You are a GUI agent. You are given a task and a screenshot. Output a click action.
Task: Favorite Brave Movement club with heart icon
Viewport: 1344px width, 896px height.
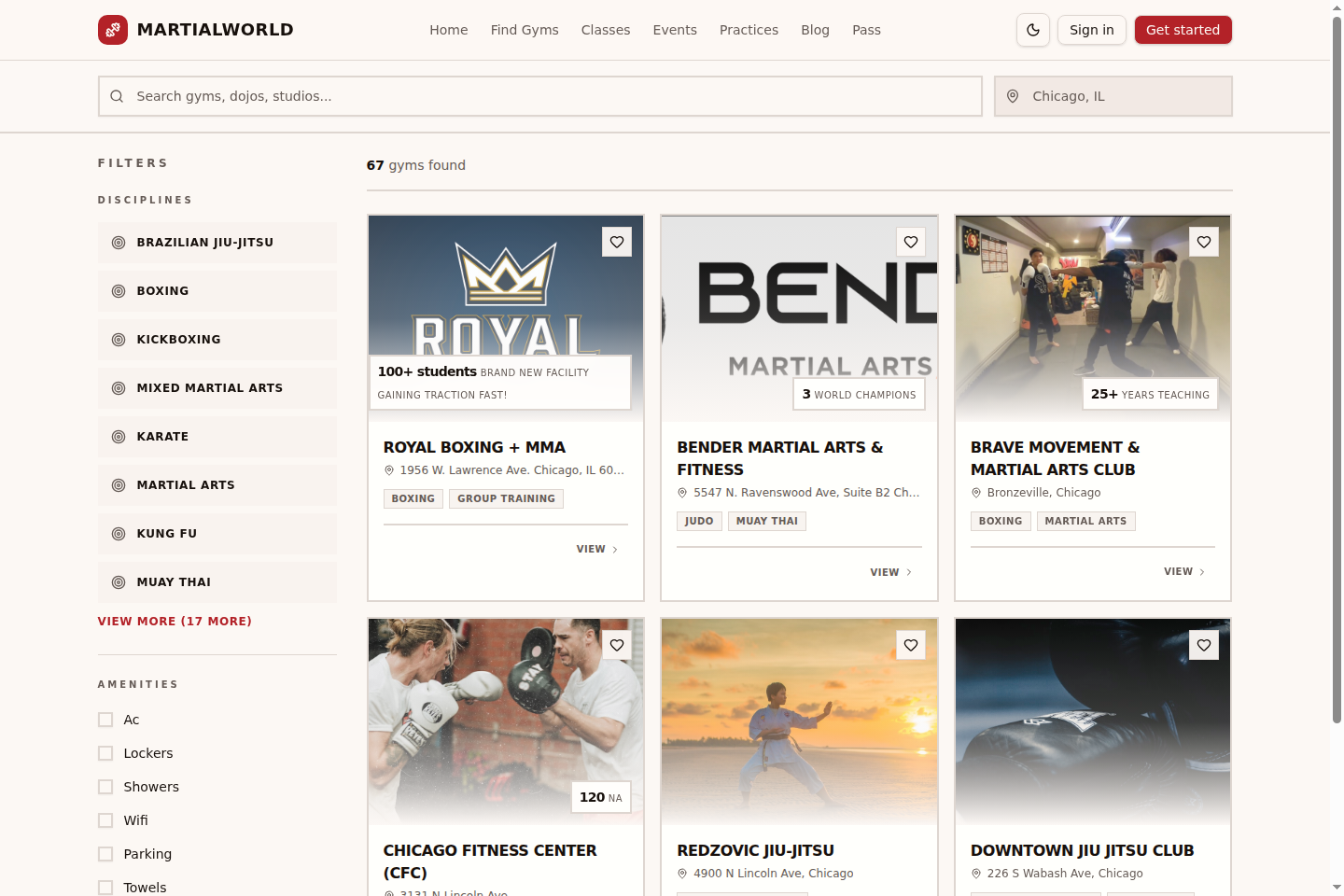[1204, 242]
